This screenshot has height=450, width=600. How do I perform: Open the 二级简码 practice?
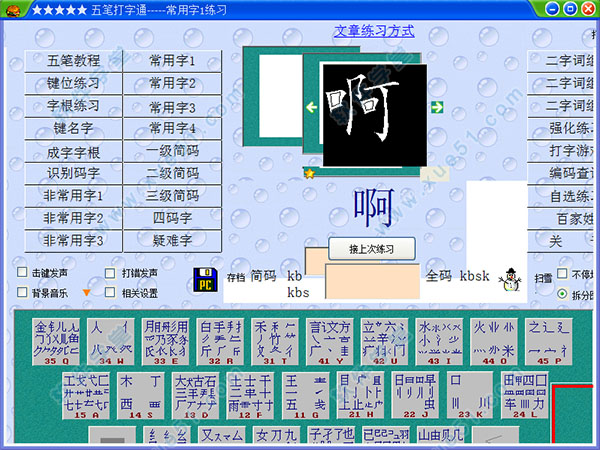pyautogui.click(x=172, y=173)
